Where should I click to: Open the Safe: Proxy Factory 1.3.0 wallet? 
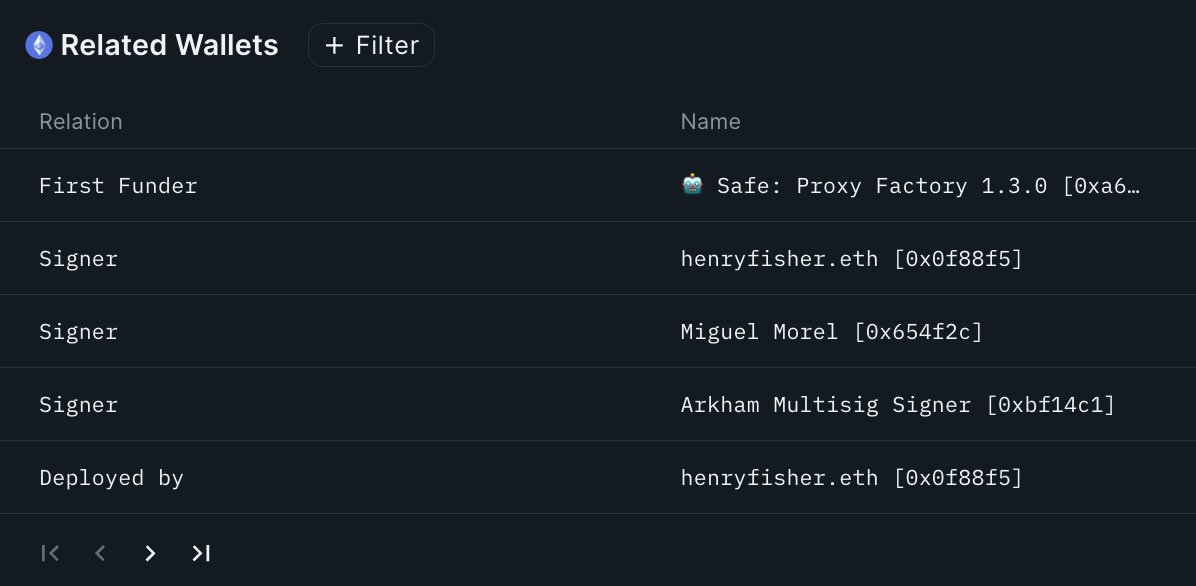pos(927,186)
